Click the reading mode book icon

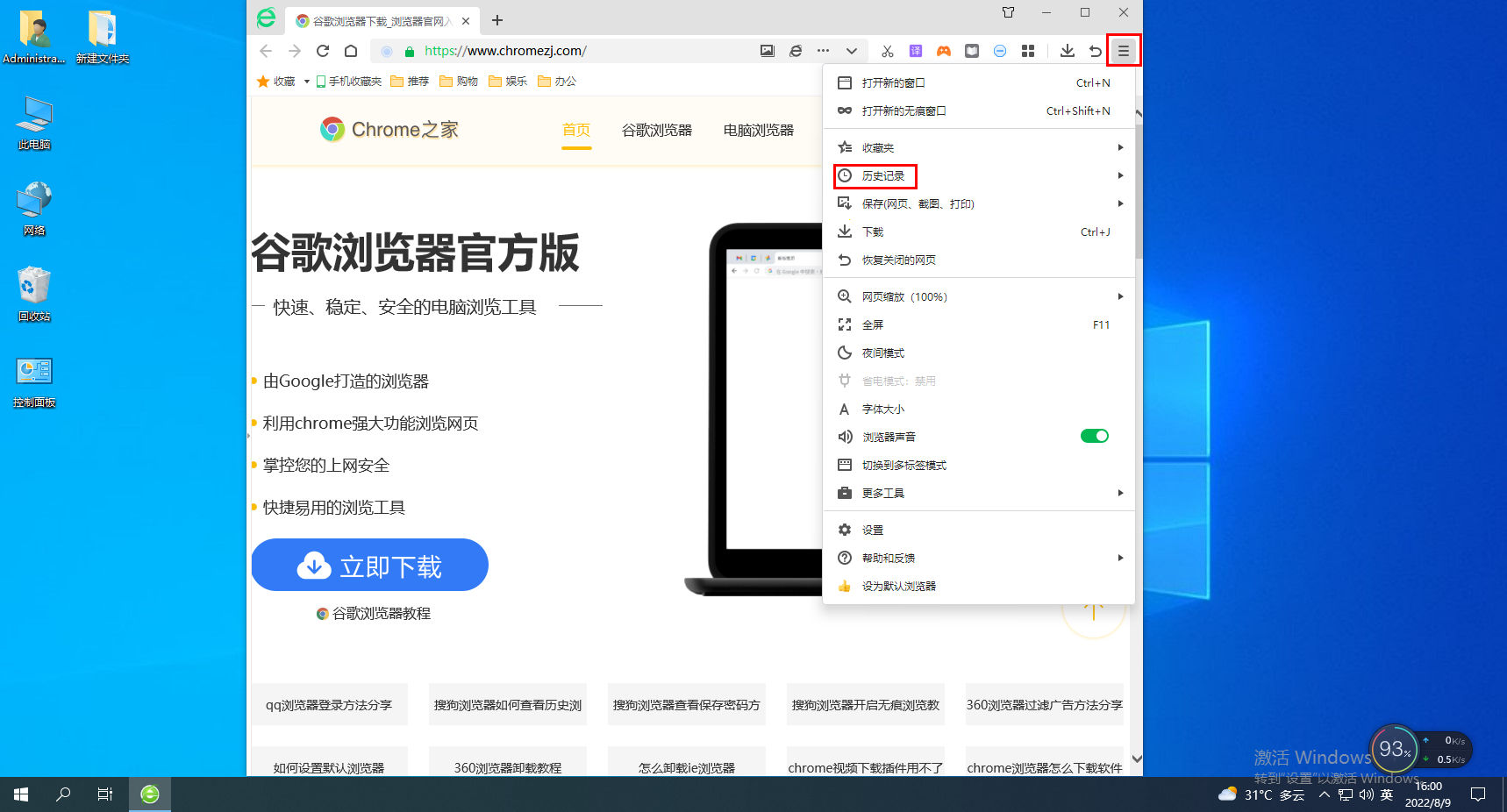[972, 51]
